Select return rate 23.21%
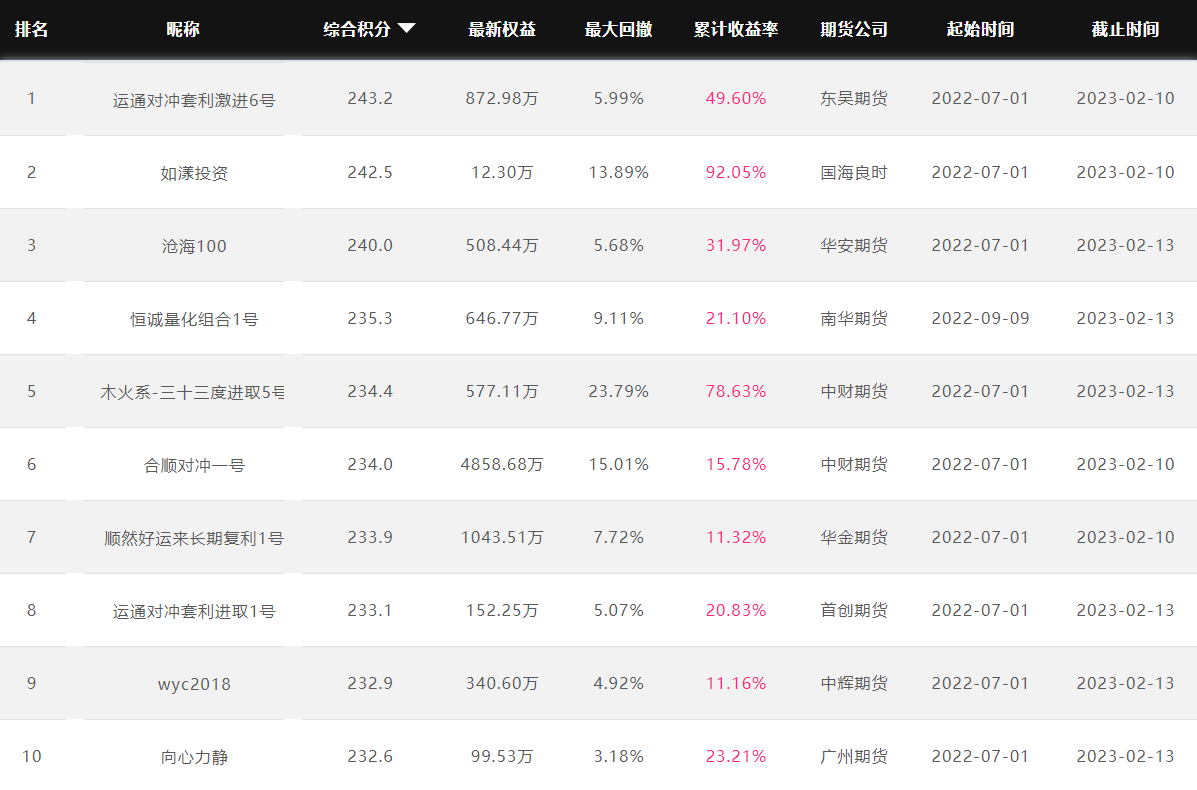1197x790 pixels. (736, 756)
